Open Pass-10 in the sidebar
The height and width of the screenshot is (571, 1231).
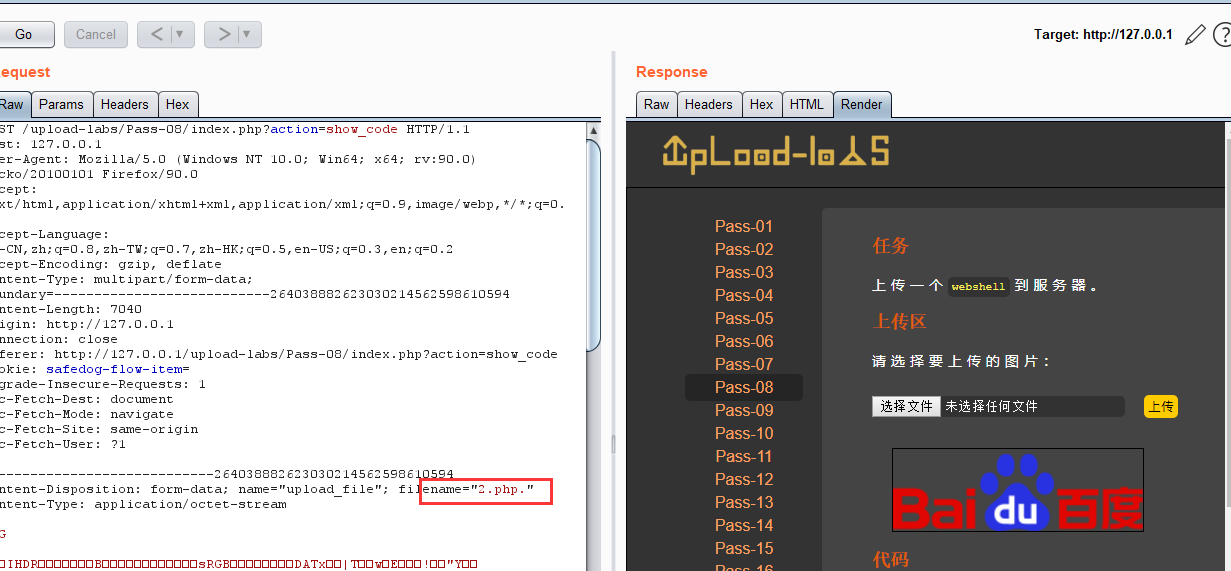(744, 433)
